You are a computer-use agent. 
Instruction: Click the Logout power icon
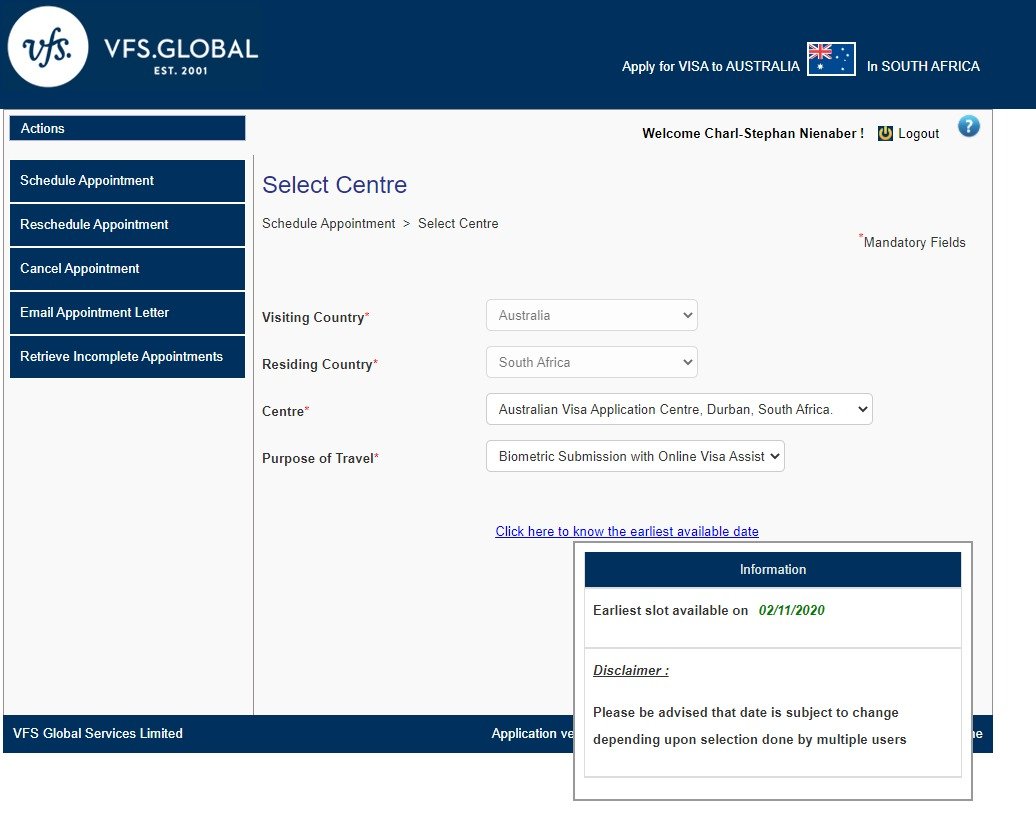885,133
